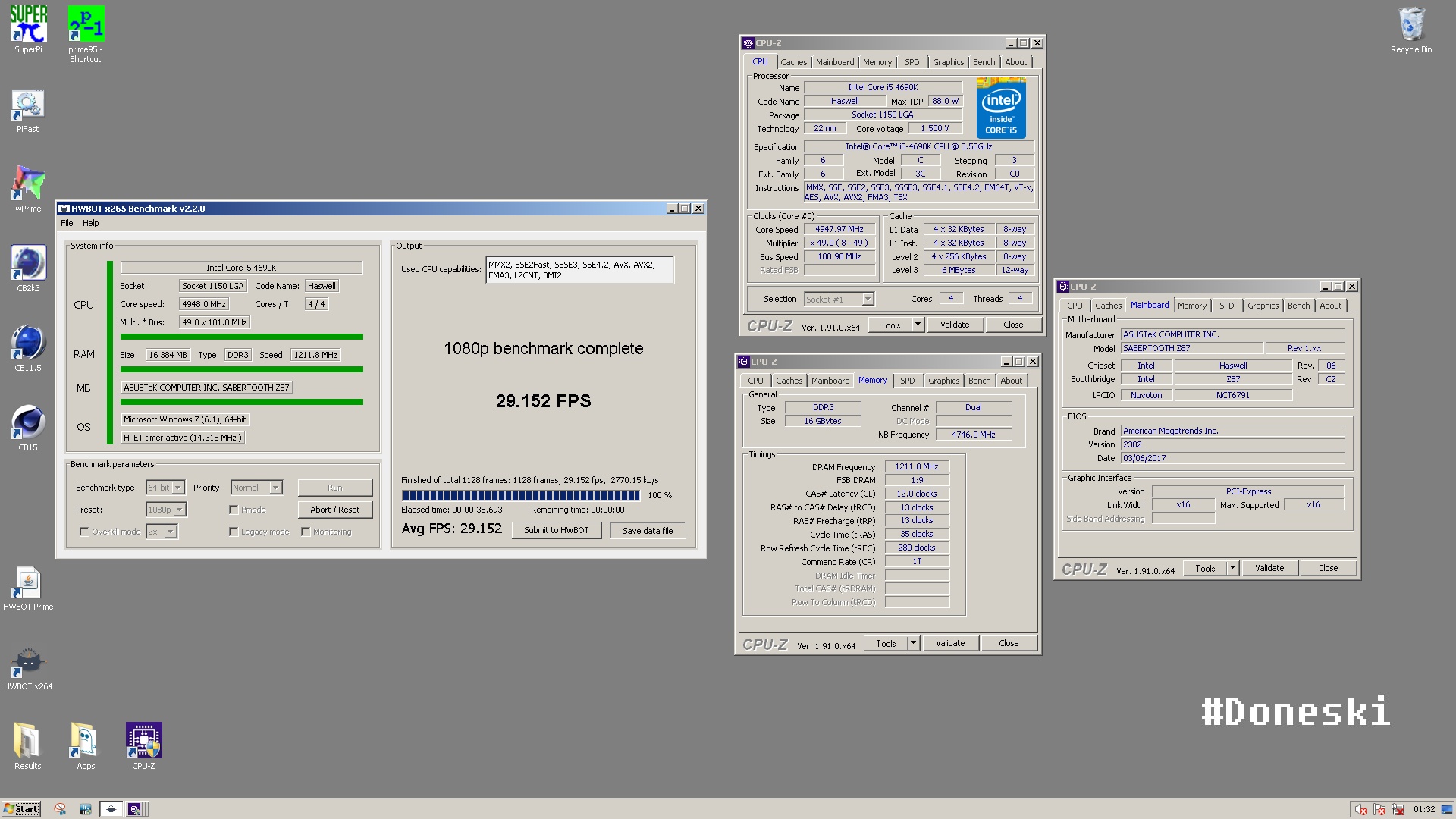Screen dimensions: 1456x819
Task: Click Tools button in CPU-Z Memory window
Action: point(885,643)
